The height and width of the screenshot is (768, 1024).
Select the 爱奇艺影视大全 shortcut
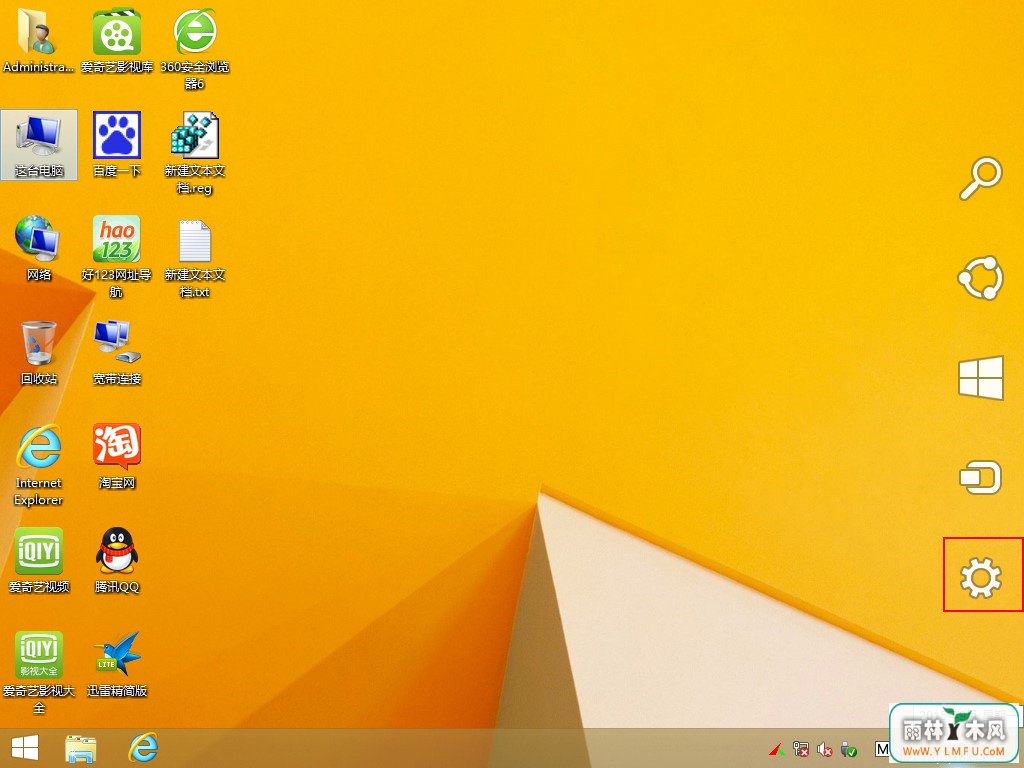click(x=39, y=673)
